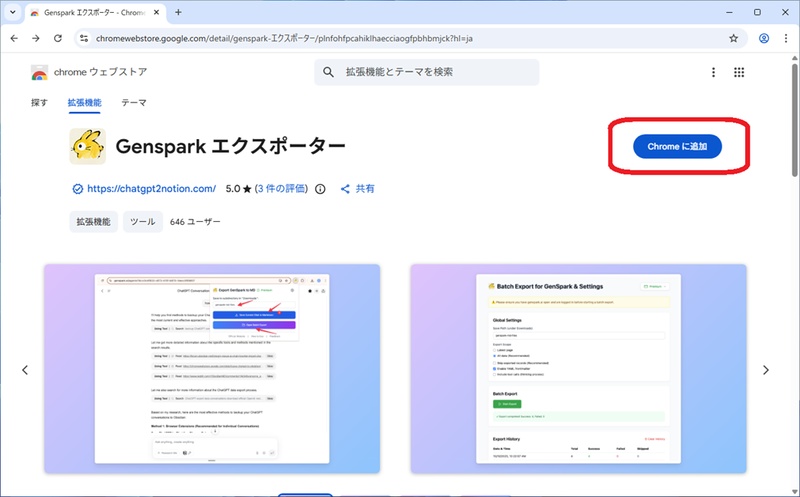Click the share icon

click(x=345, y=189)
